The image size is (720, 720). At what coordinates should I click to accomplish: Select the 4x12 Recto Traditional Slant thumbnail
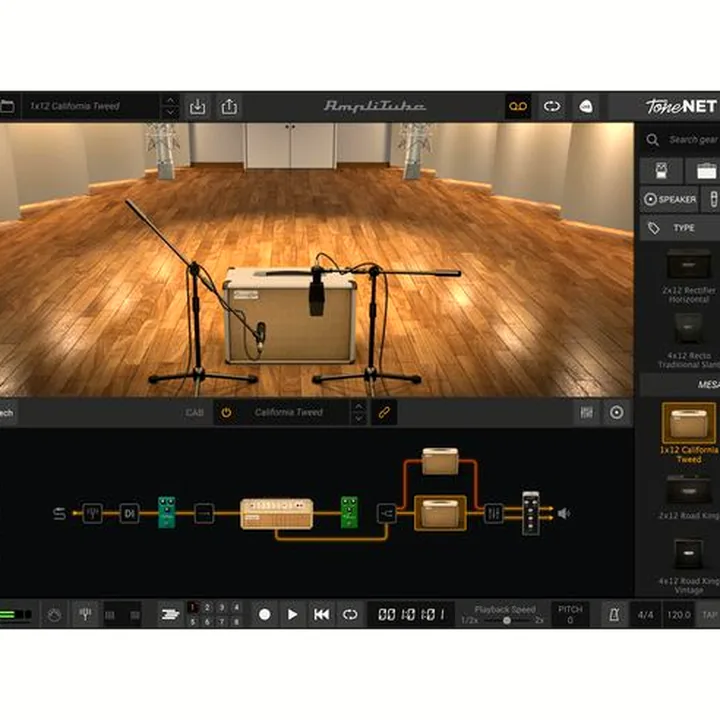pos(688,328)
